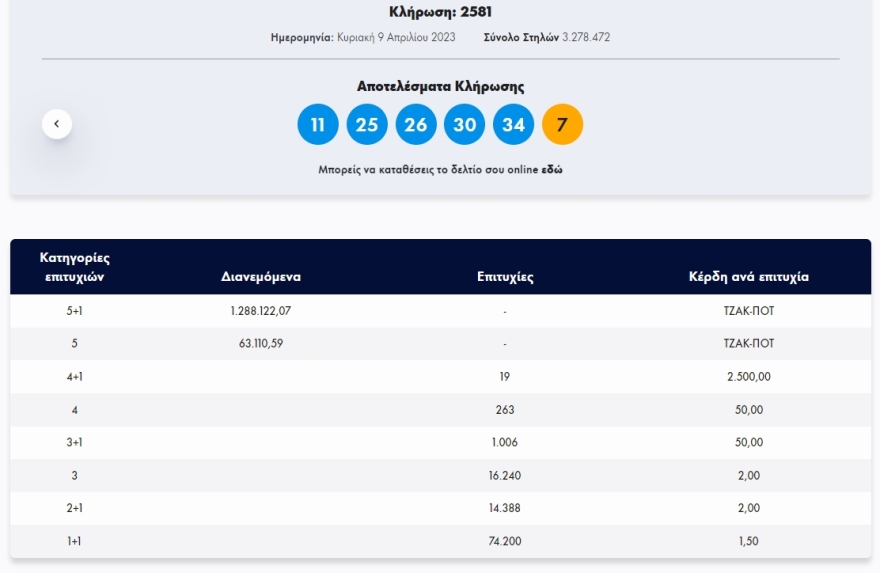Open the 'εδώ' online ticket link
The width and height of the screenshot is (880, 573).
[552, 170]
